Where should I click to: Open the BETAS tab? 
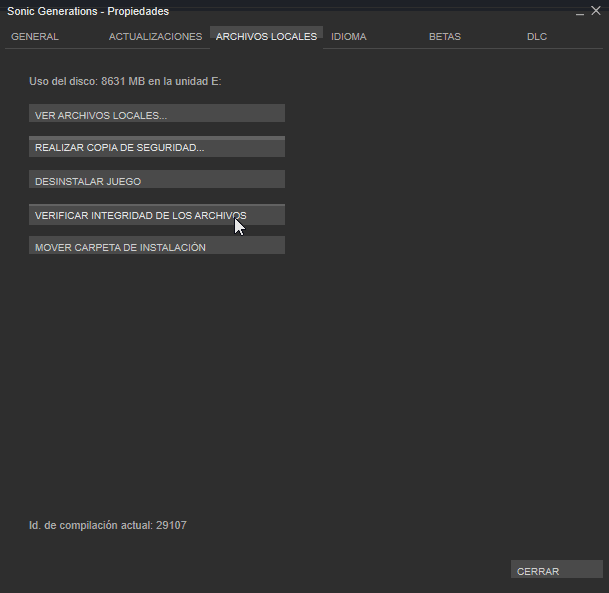click(x=445, y=37)
